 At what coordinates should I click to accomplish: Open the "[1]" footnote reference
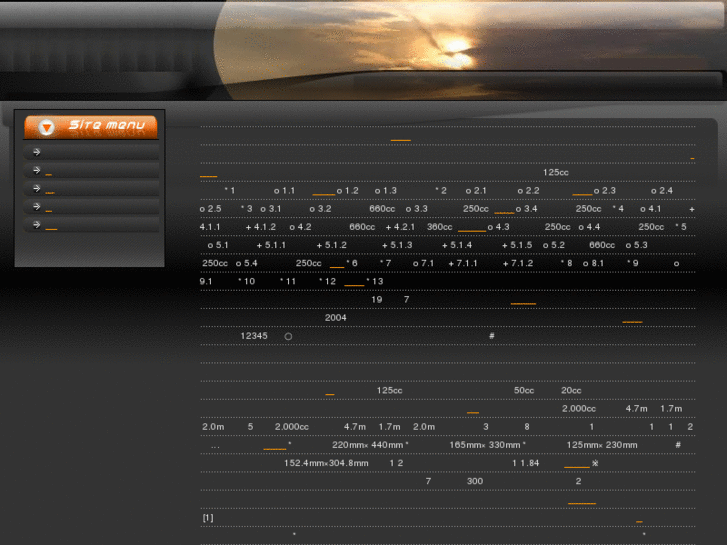[208, 518]
